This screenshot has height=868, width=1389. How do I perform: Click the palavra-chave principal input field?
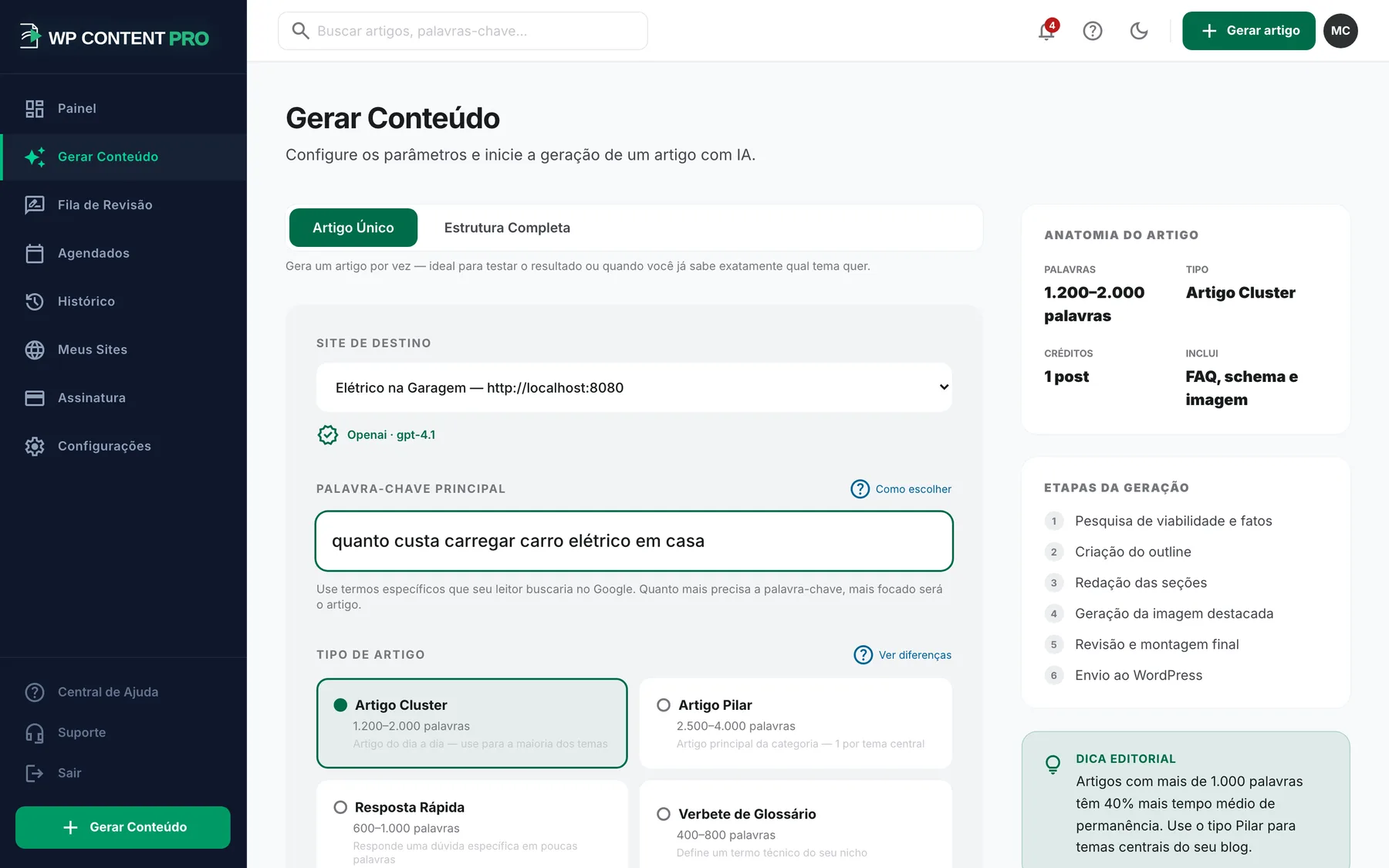click(x=634, y=541)
